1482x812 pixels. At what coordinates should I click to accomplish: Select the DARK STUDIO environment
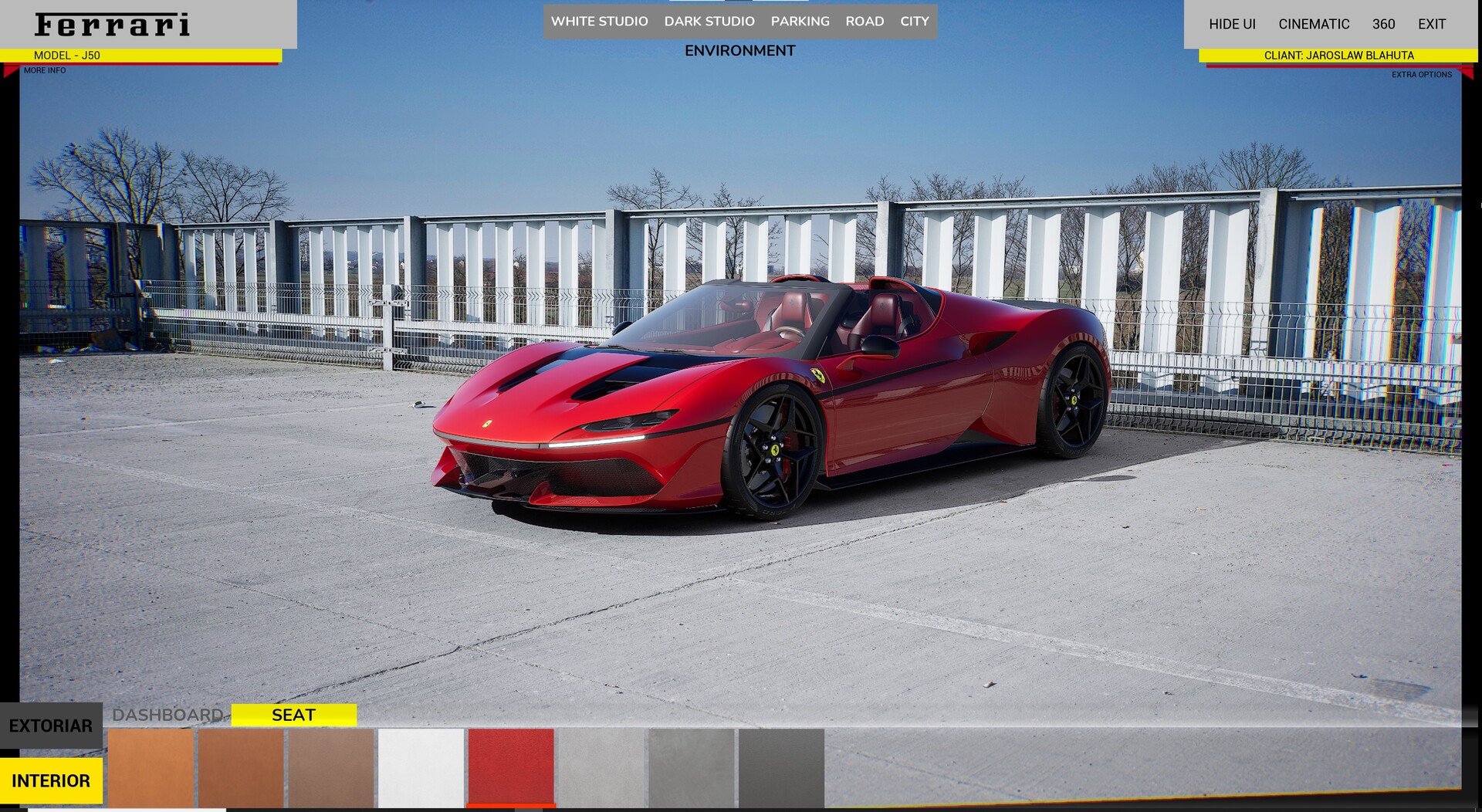click(709, 22)
